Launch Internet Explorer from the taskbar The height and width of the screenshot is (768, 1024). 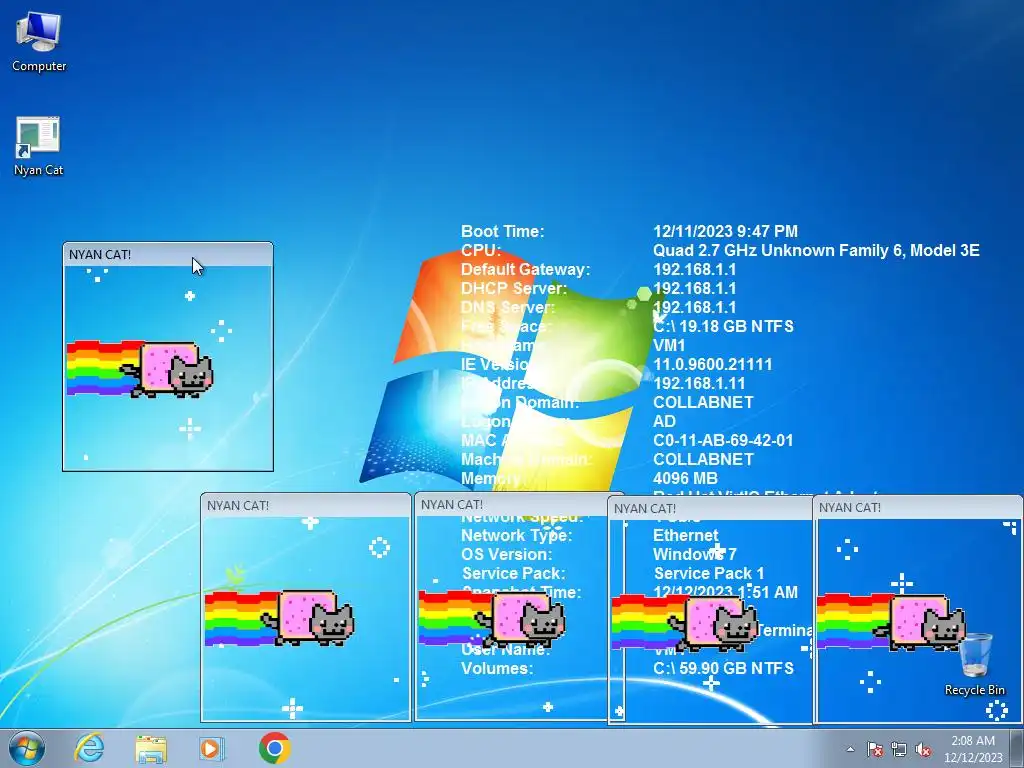tap(89, 748)
